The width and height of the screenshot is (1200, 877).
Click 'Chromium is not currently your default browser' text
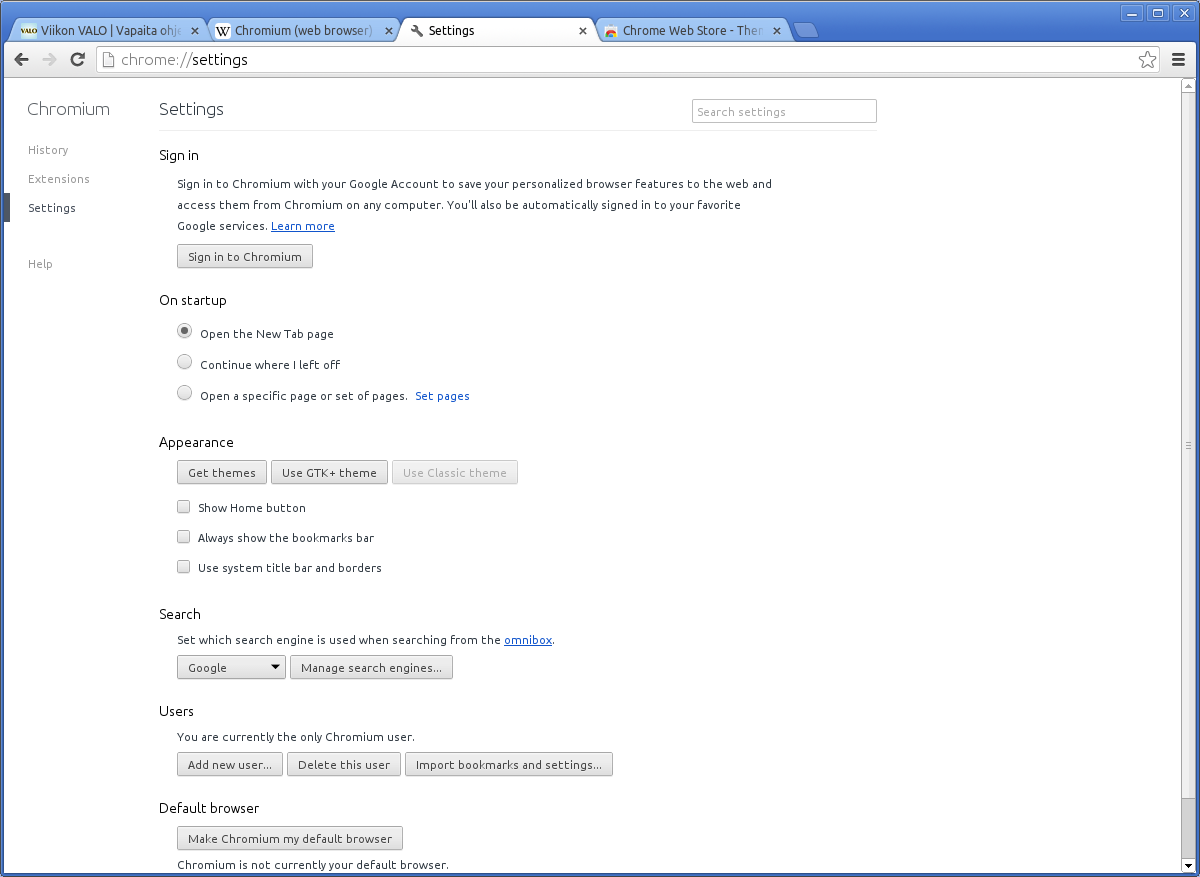pyautogui.click(x=313, y=865)
